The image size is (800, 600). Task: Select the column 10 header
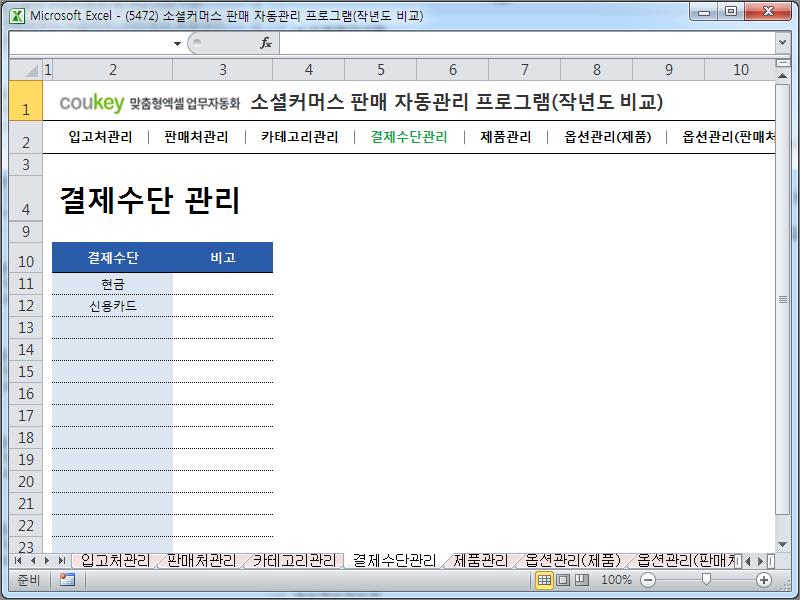740,69
